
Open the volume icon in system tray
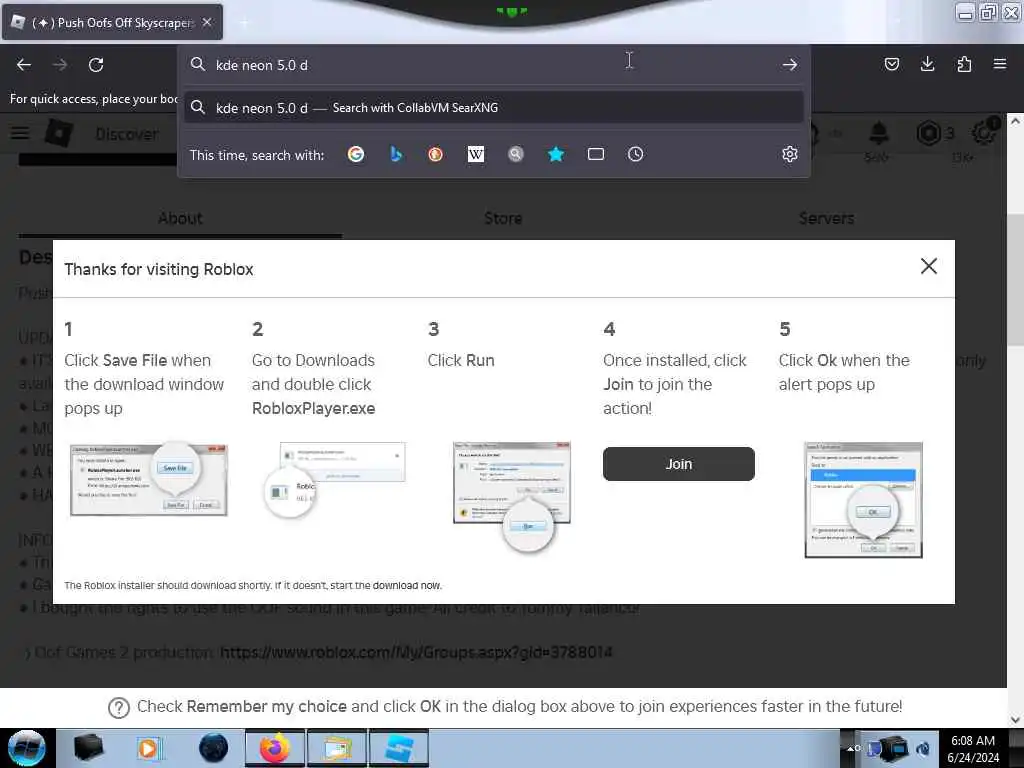pos(923,748)
